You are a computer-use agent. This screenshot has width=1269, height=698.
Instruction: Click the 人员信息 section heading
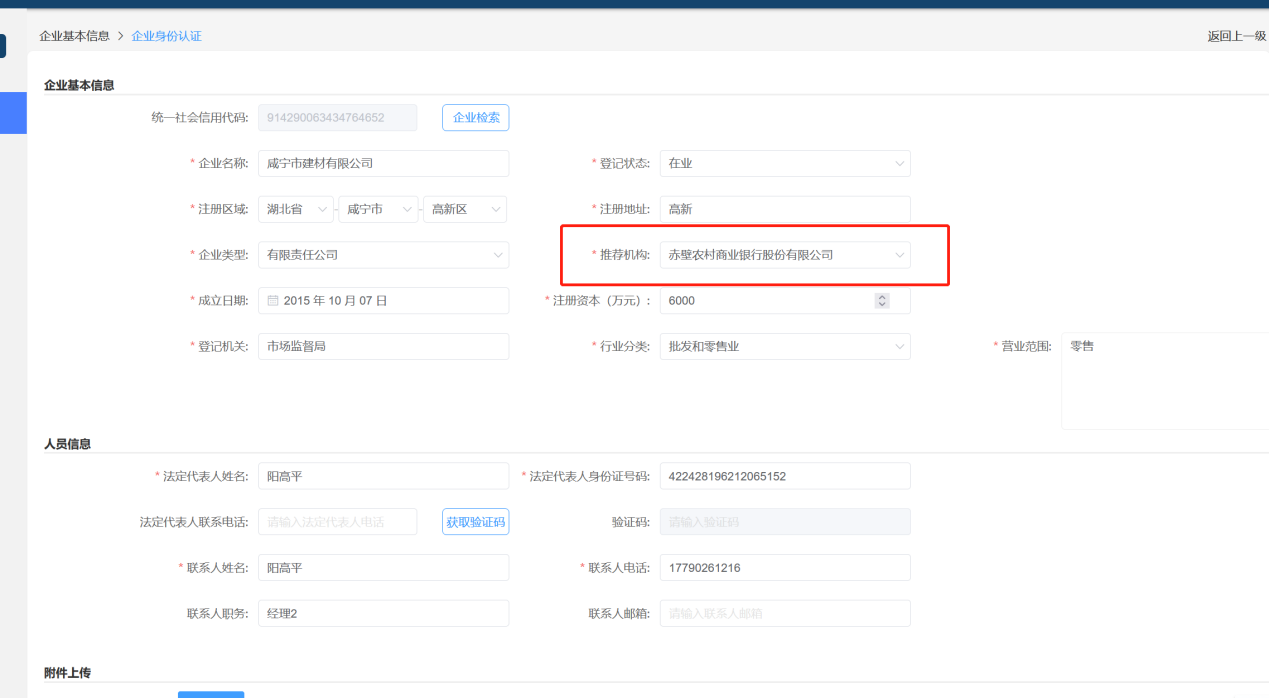coord(67,444)
